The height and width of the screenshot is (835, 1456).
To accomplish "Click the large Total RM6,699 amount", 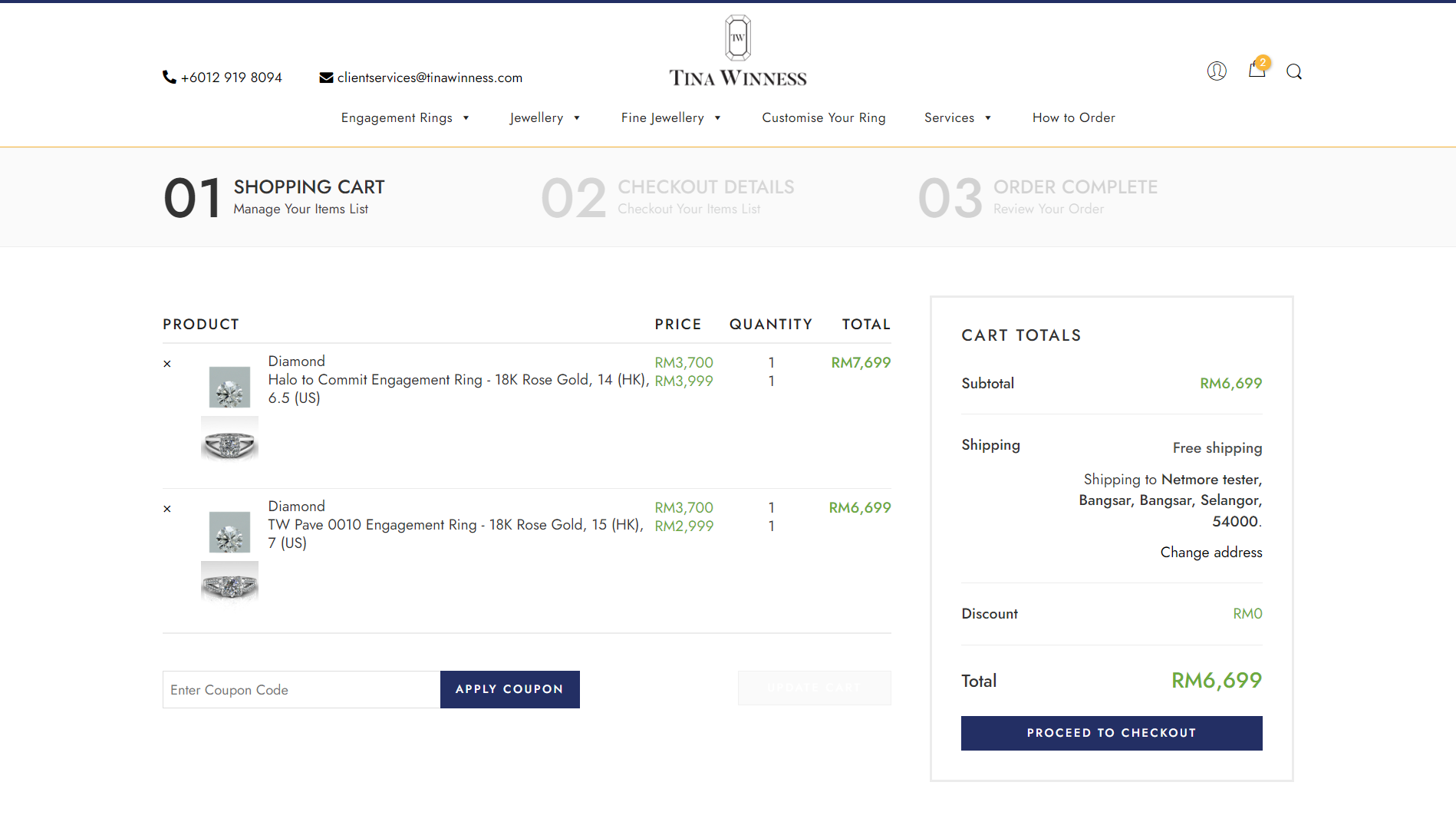I will tap(1217, 680).
